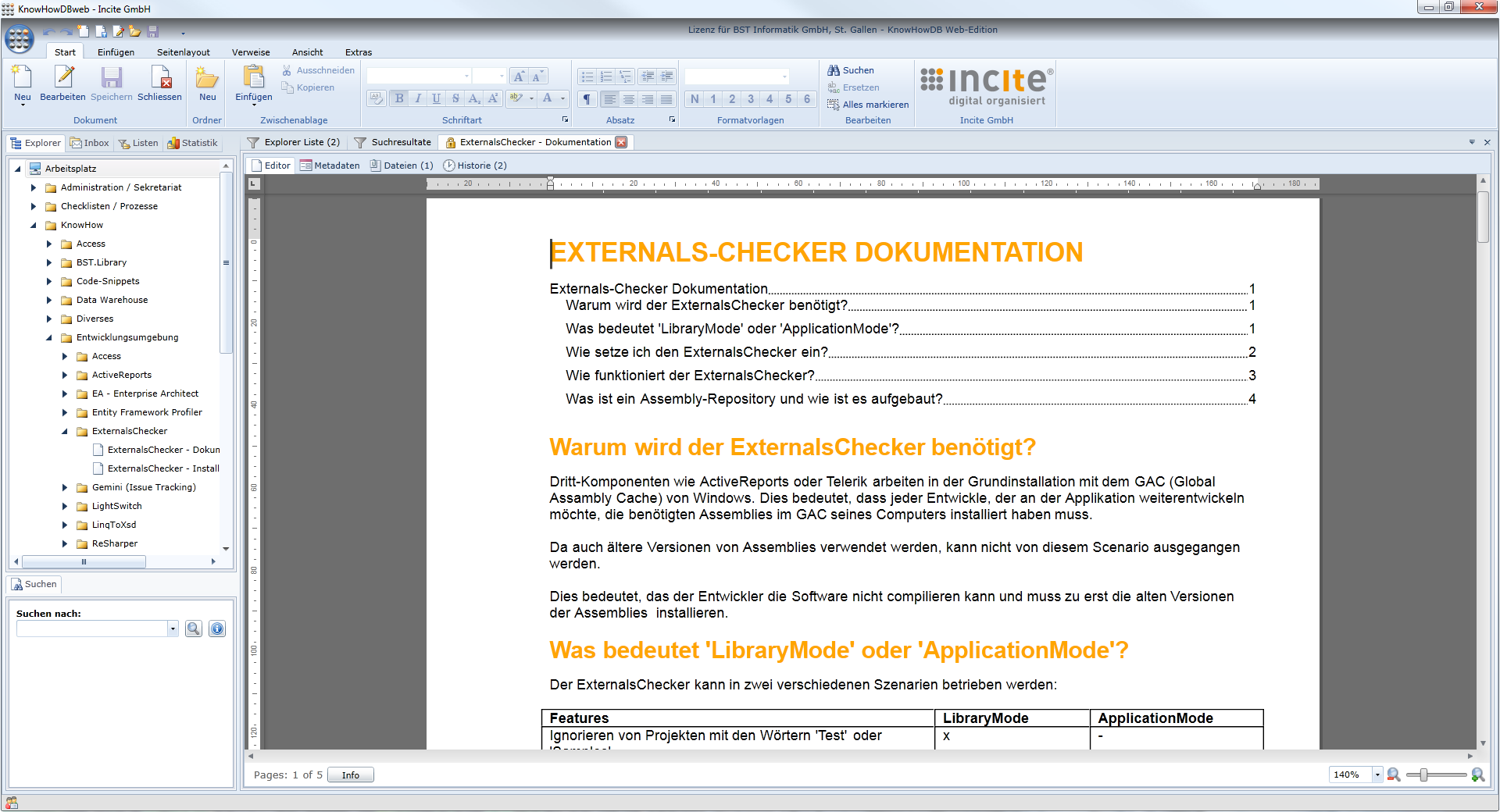This screenshot has height=812, width=1500.
Task: Decrease font size with shrink font icon
Action: point(537,77)
